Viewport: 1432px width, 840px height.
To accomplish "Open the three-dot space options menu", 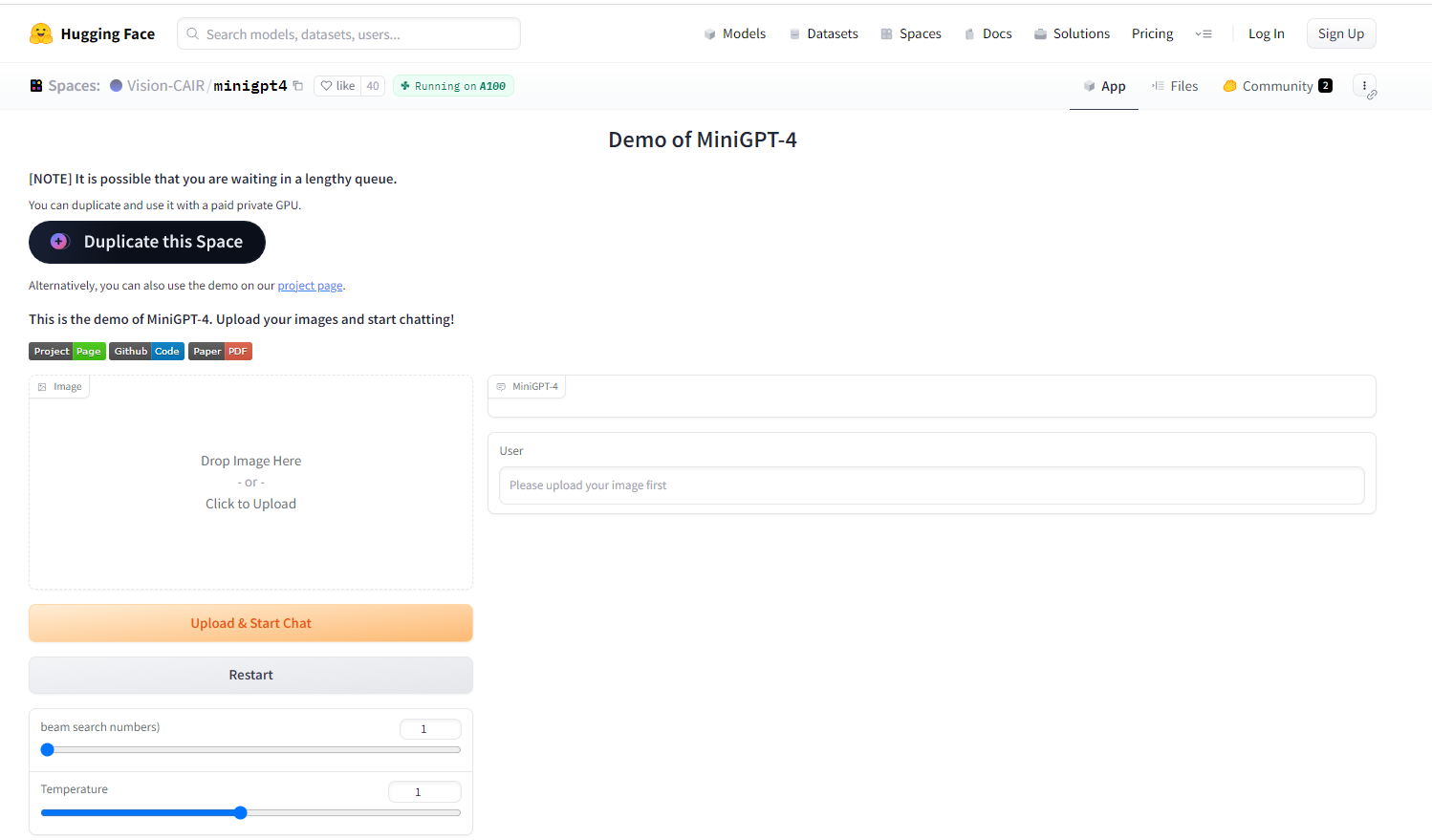I will pos(1364,86).
